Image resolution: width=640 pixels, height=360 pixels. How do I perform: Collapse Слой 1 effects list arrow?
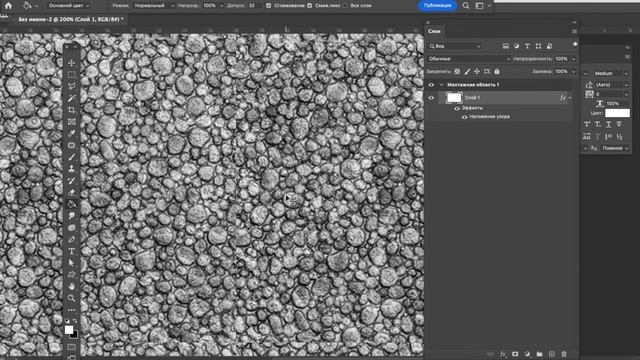tap(570, 98)
